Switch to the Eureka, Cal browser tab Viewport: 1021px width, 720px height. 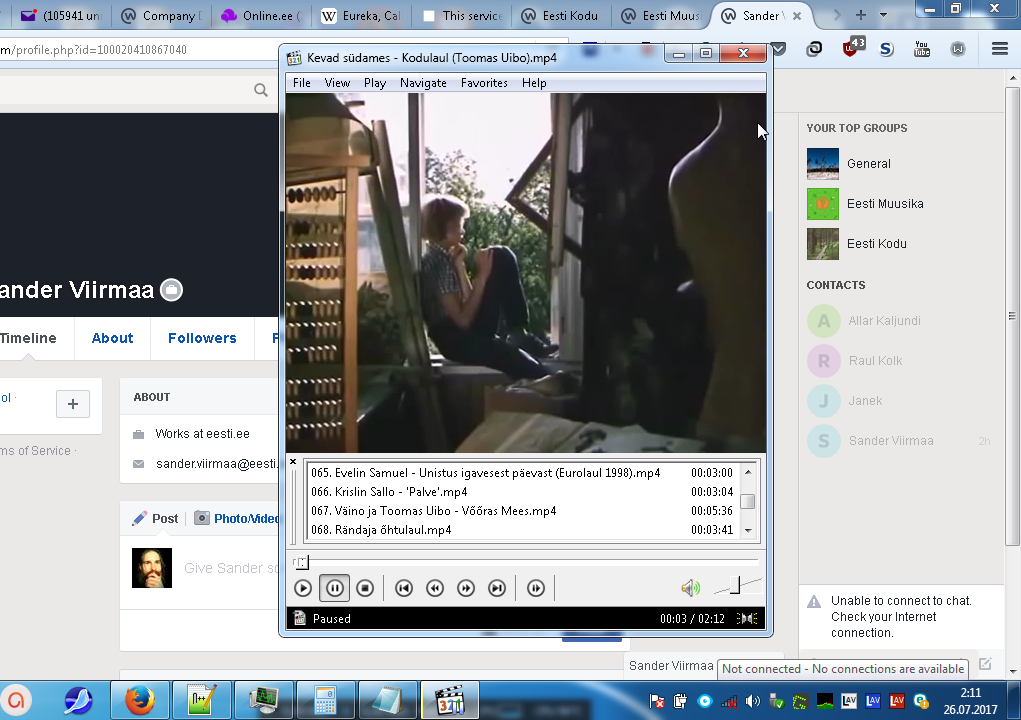361,16
